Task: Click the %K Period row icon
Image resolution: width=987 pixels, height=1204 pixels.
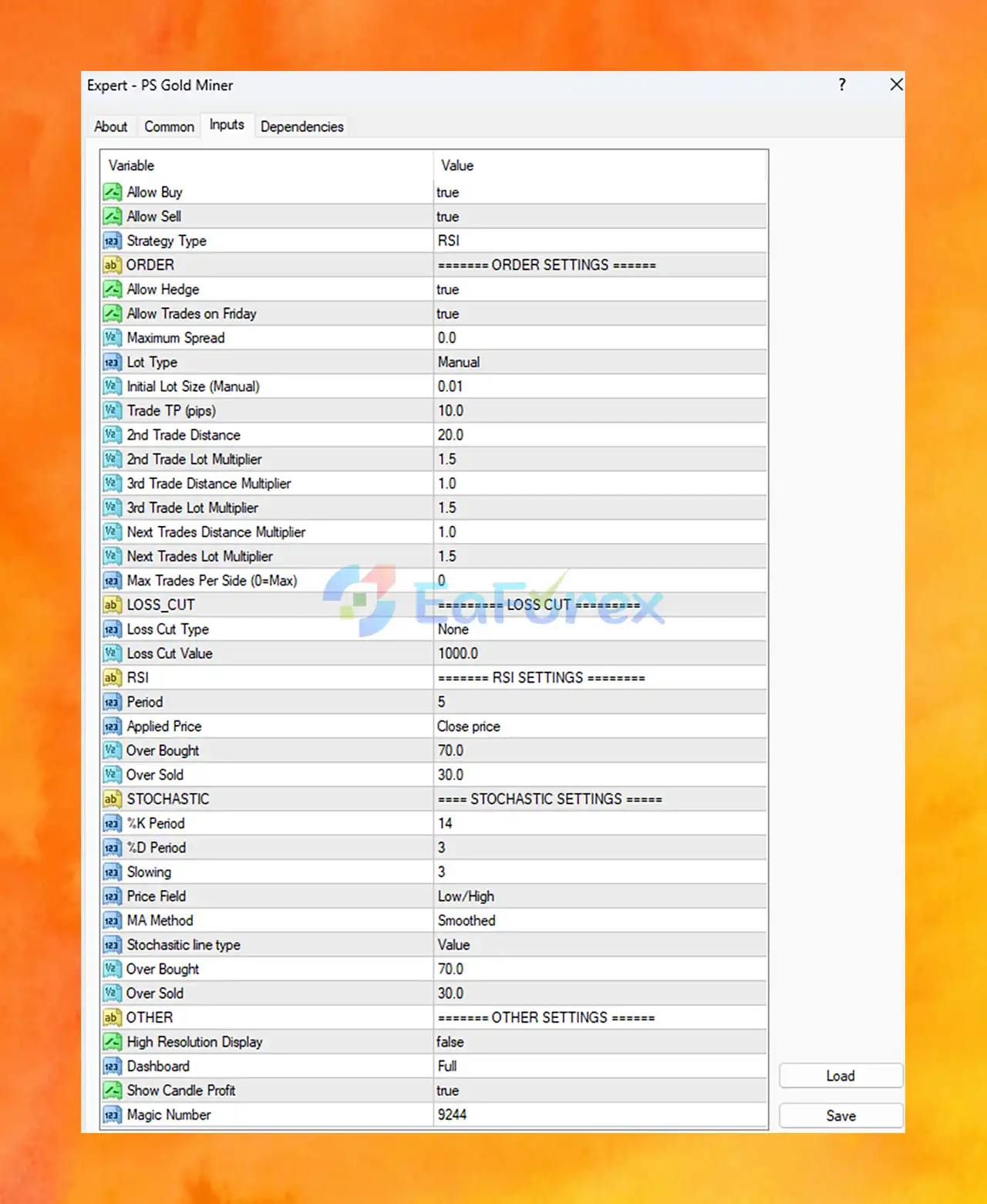Action: (x=113, y=824)
